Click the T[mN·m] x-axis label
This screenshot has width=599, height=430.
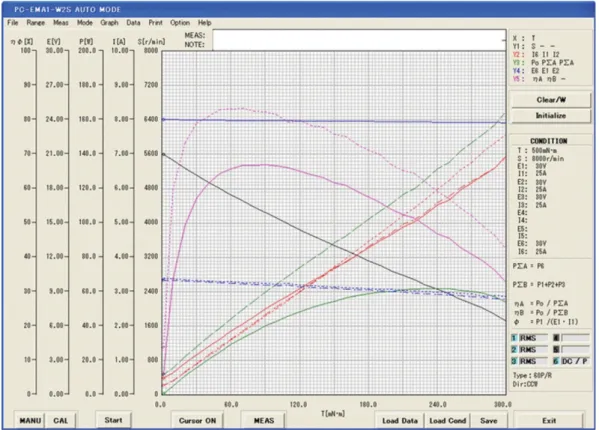[333, 414]
